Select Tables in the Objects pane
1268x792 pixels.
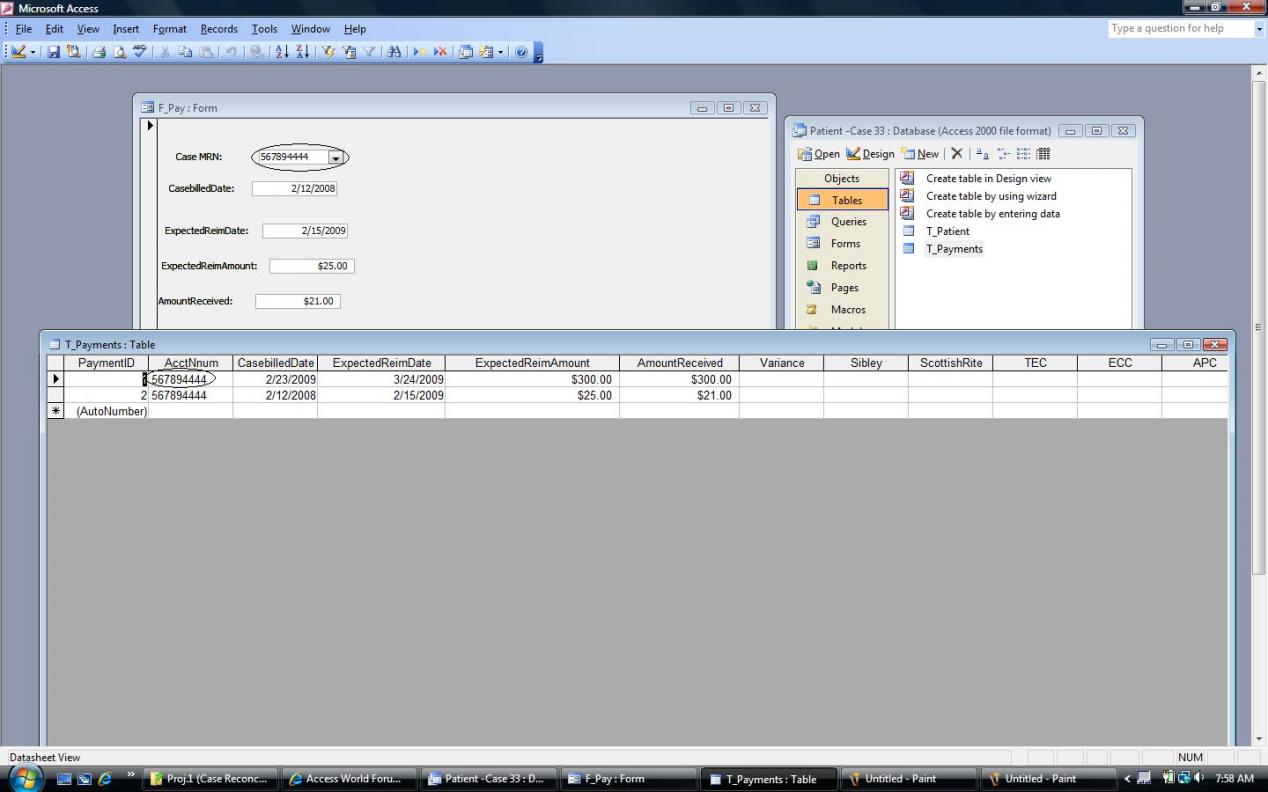842,200
